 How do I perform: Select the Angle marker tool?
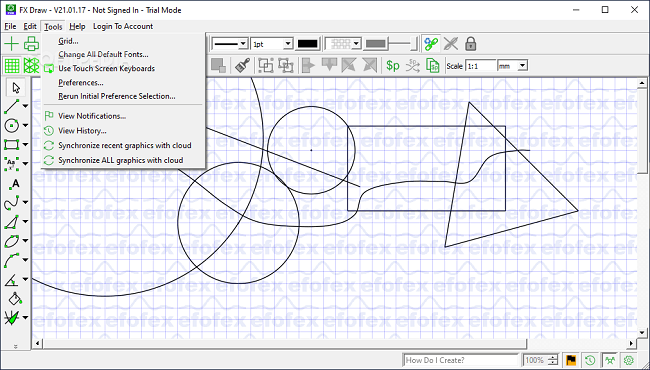tap(12, 280)
